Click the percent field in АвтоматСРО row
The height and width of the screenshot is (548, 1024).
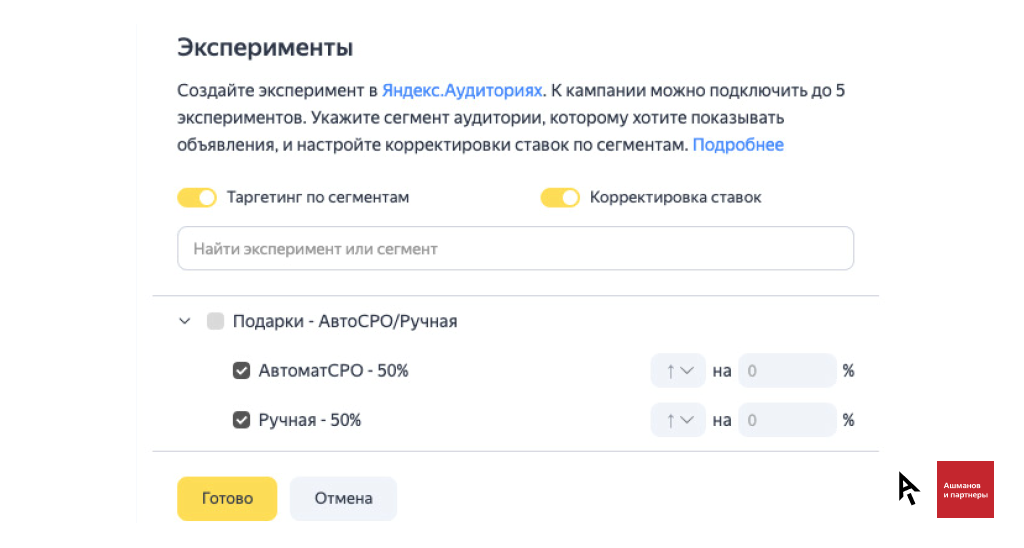click(x=787, y=370)
